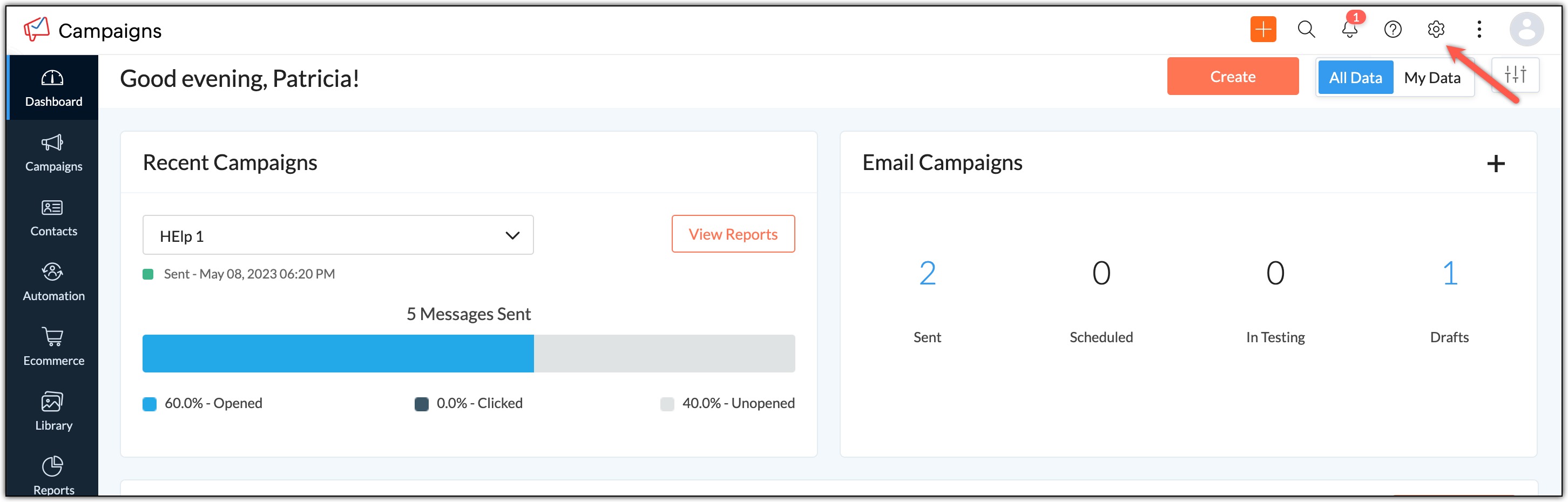Click the blue opened portion of progress bar
Viewport: 1568px width, 502px height.
coord(338,353)
